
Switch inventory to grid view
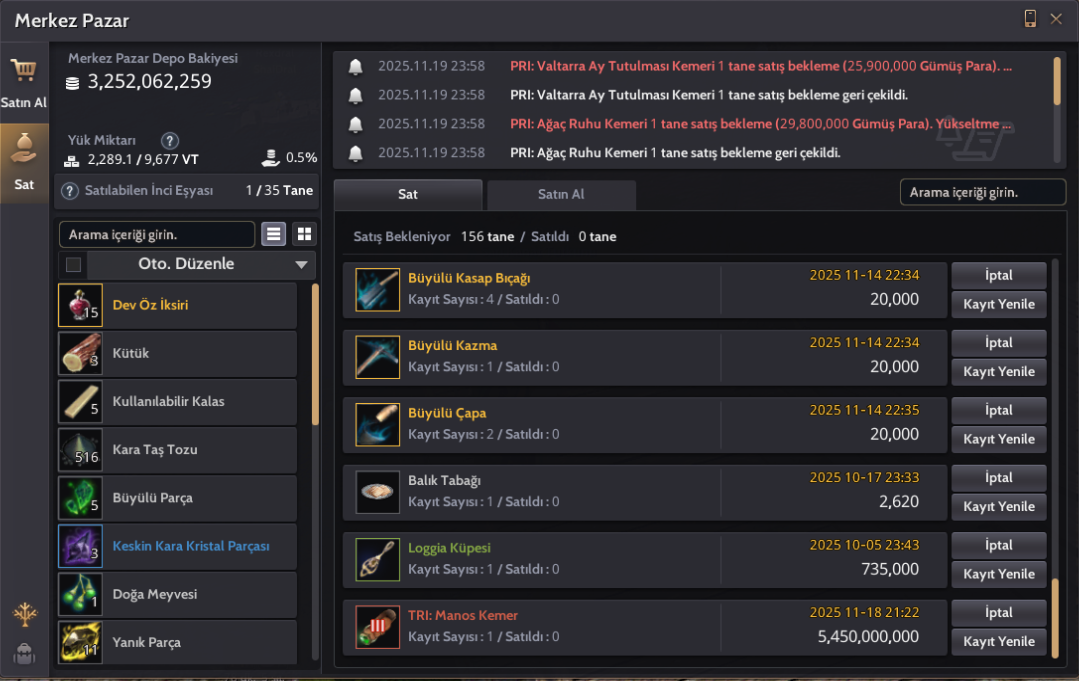click(304, 234)
